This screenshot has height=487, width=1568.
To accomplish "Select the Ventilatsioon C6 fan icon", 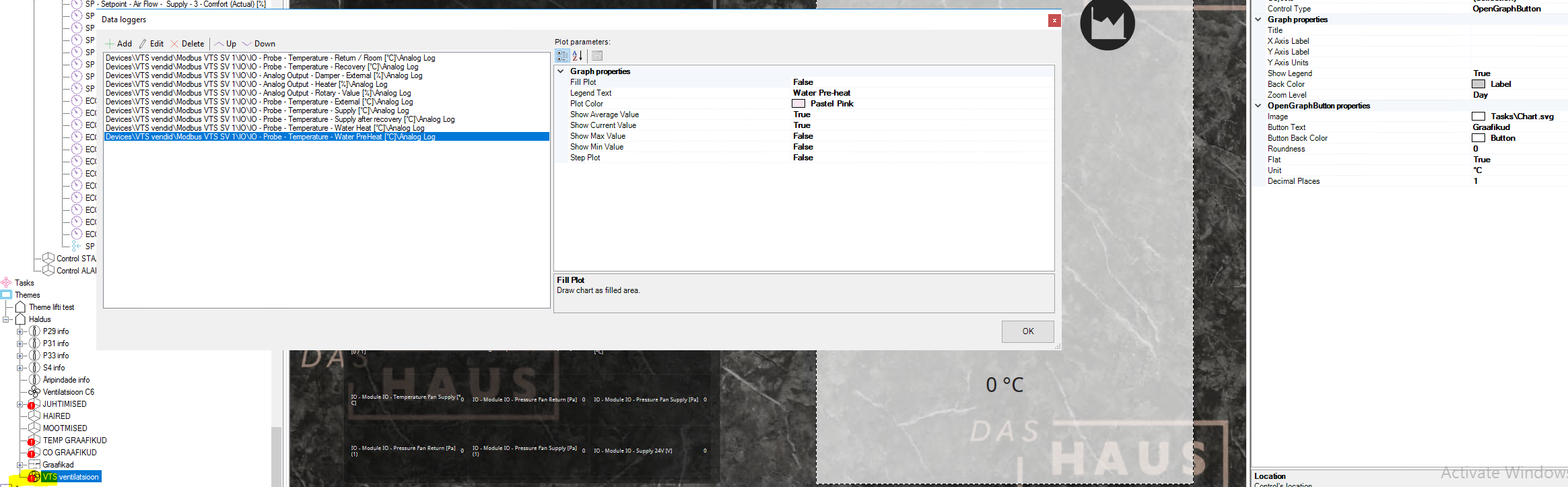I will 34,392.
